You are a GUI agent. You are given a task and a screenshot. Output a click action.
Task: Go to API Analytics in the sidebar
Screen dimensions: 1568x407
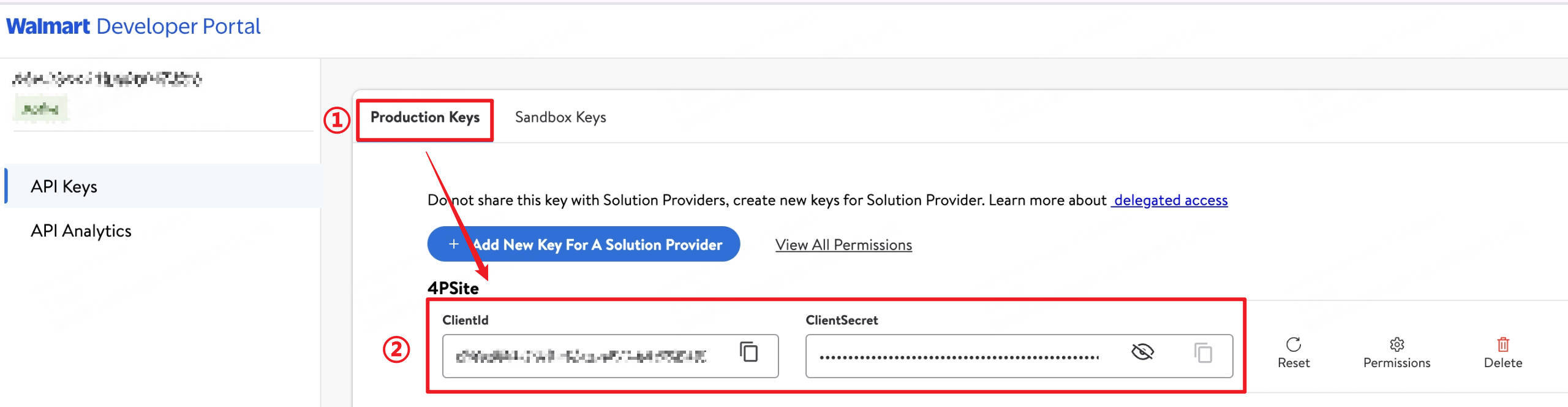pos(81,230)
